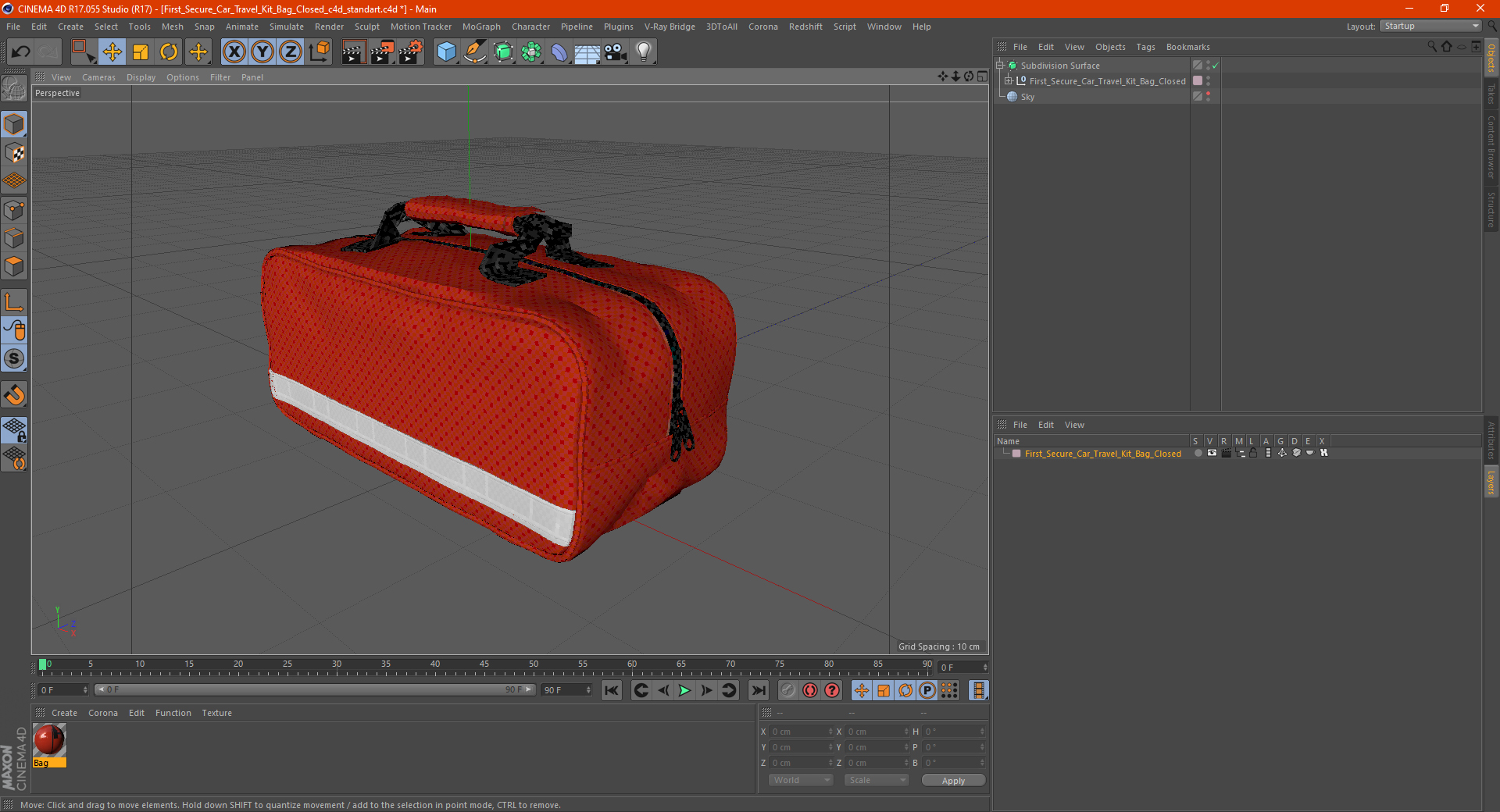This screenshot has height=812, width=1500.
Task: Select the Move tool
Action: click(x=112, y=52)
